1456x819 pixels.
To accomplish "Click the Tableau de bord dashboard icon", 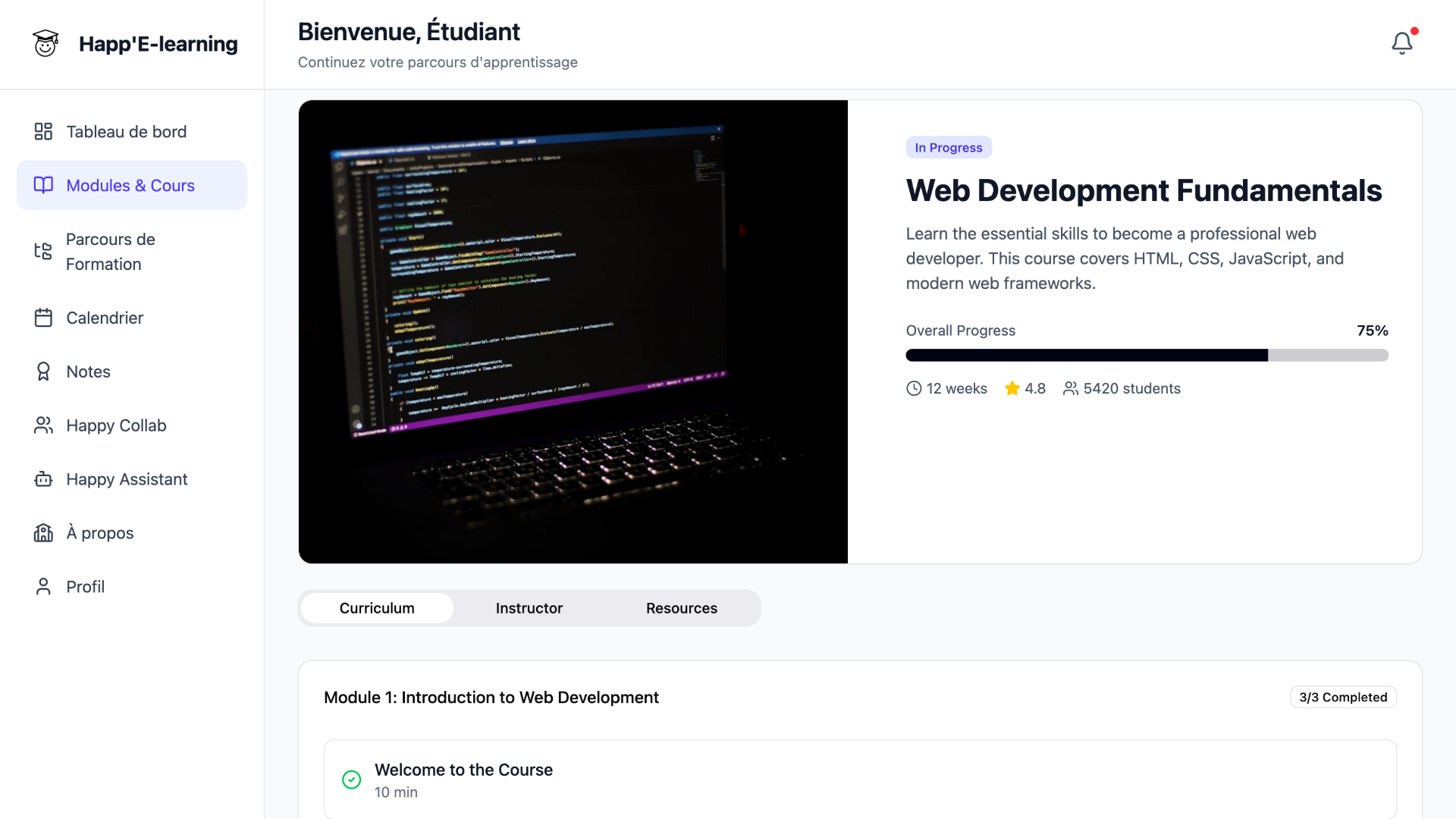I will [x=43, y=131].
